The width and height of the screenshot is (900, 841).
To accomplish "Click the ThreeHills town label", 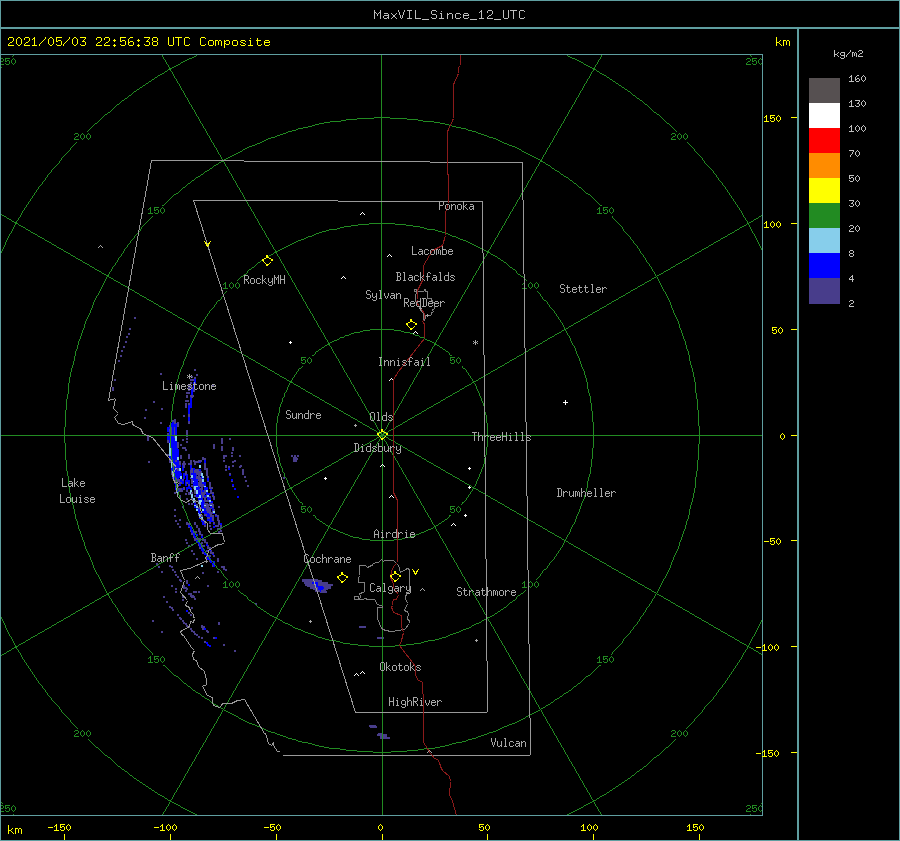I will coord(501,437).
